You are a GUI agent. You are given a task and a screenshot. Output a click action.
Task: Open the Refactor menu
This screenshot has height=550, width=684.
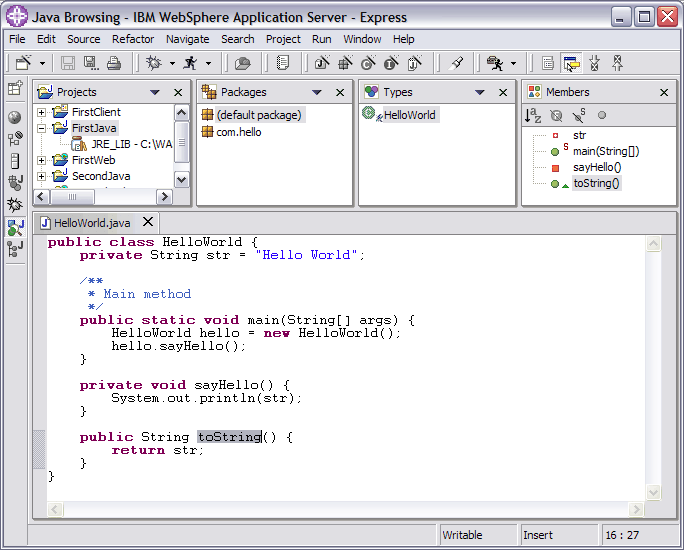tap(133, 39)
